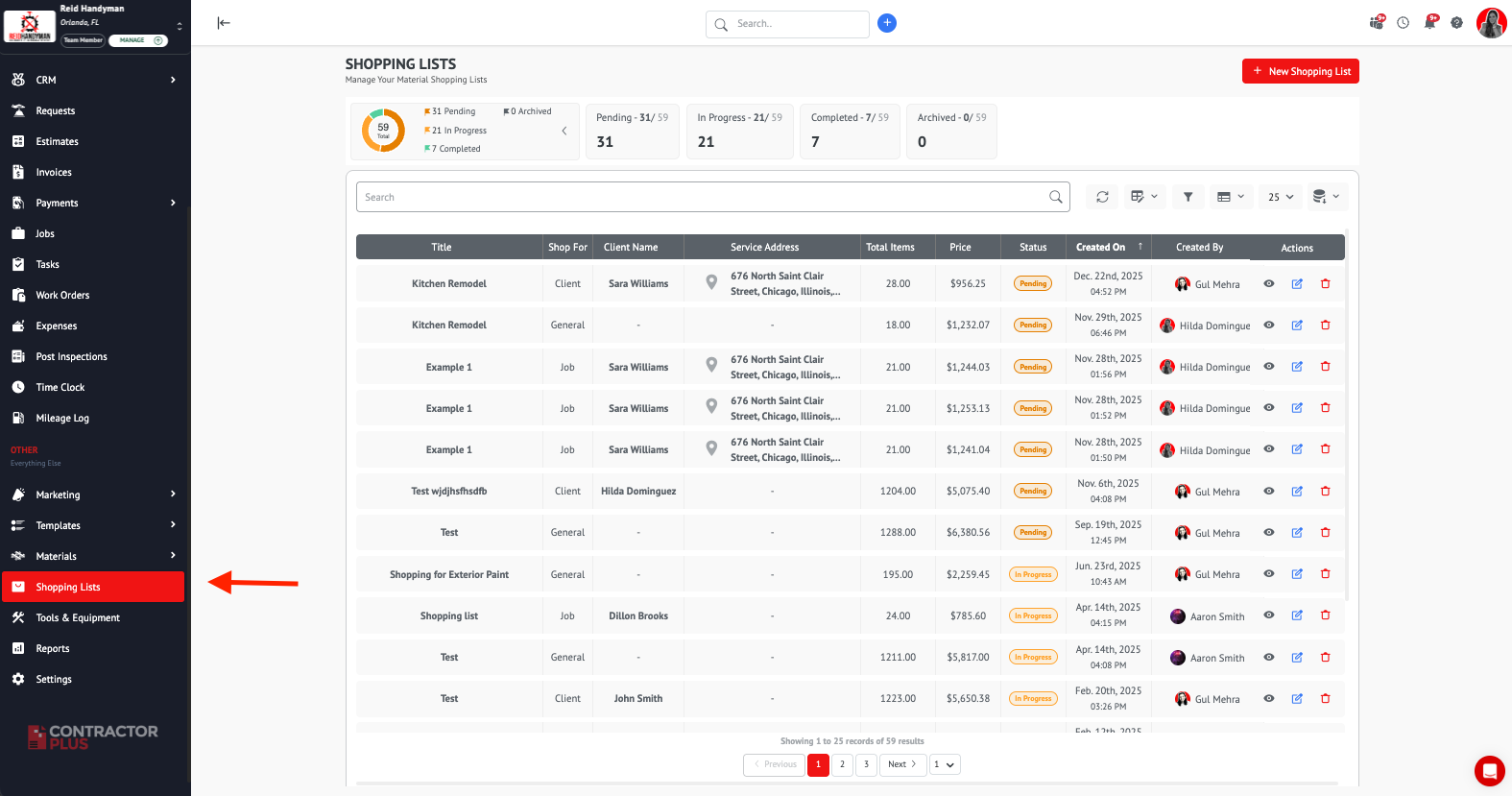Click the New Shopping List button

click(x=1300, y=71)
